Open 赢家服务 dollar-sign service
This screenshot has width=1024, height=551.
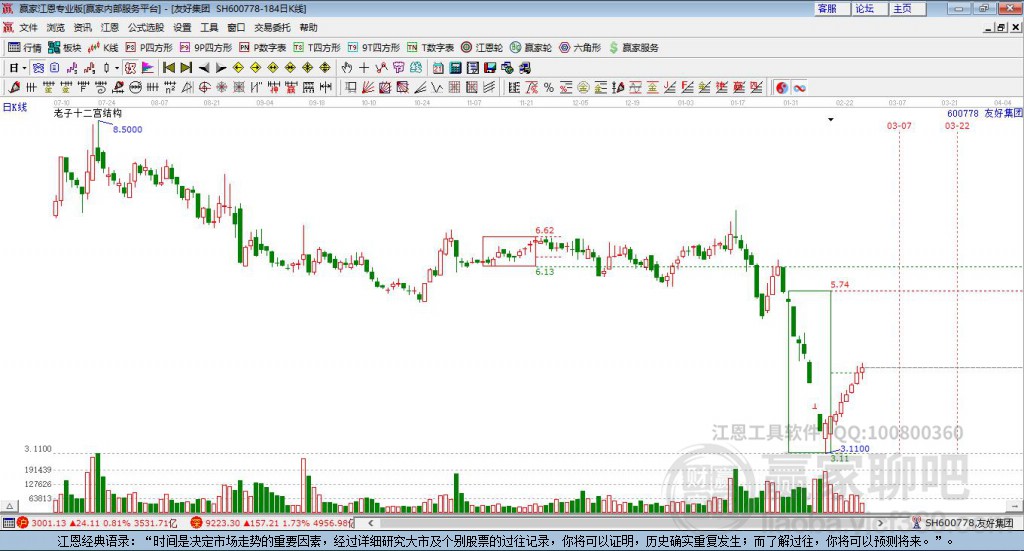point(633,48)
